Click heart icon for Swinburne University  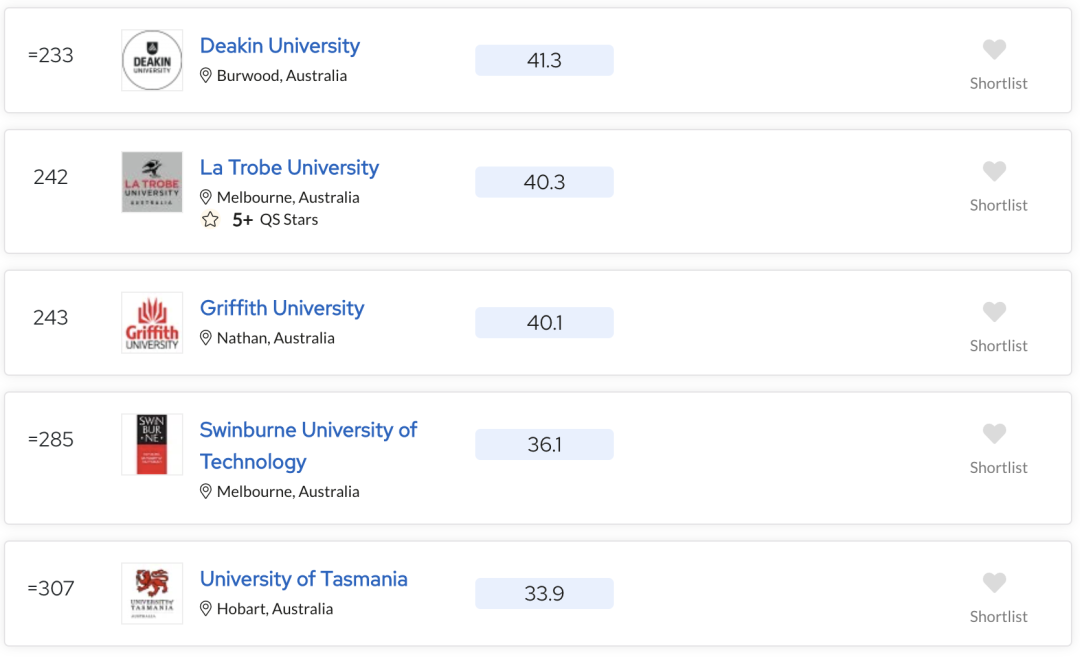(994, 434)
